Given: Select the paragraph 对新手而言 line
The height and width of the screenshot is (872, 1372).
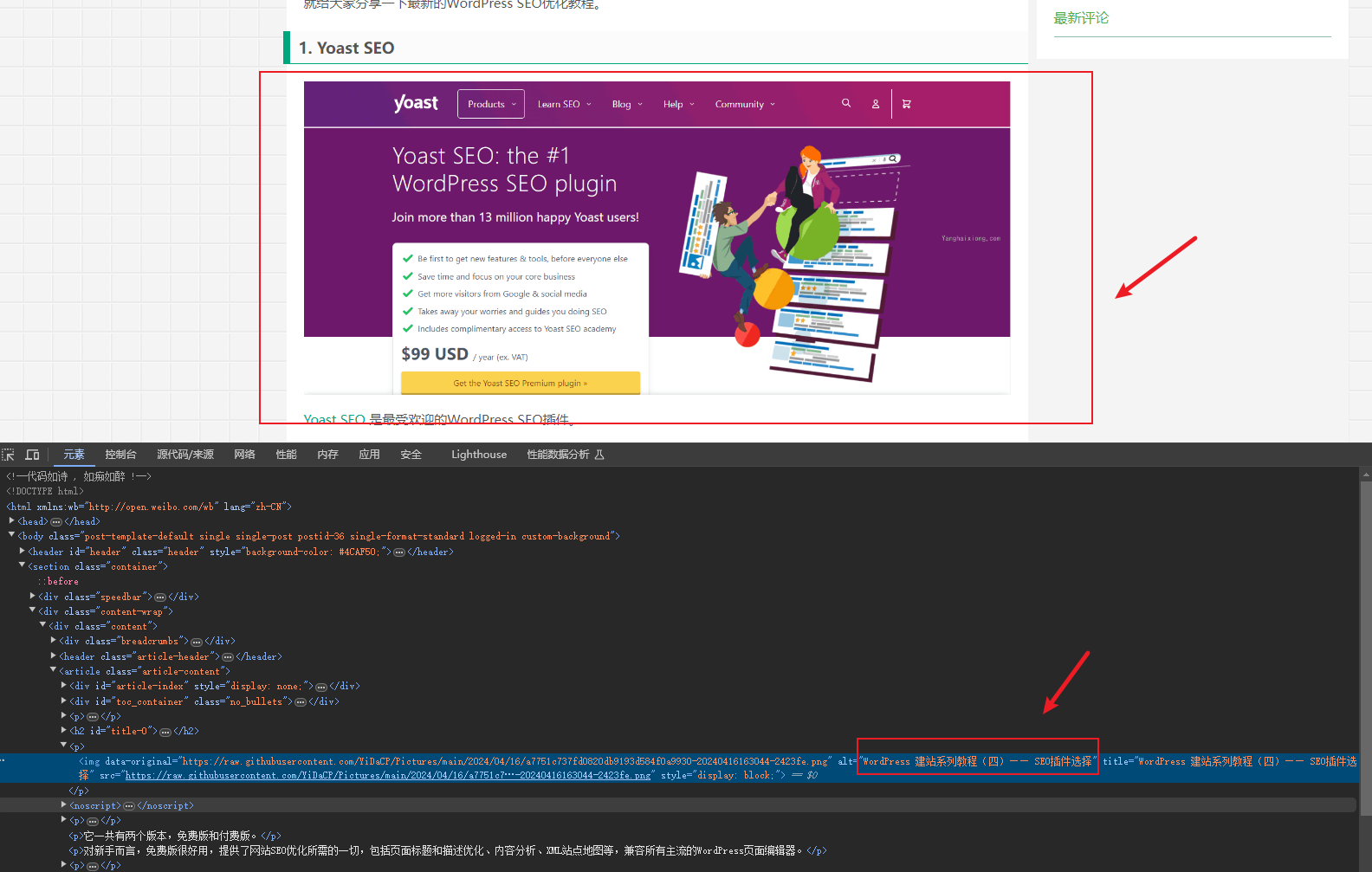Looking at the screenshot, I should click(x=448, y=850).
